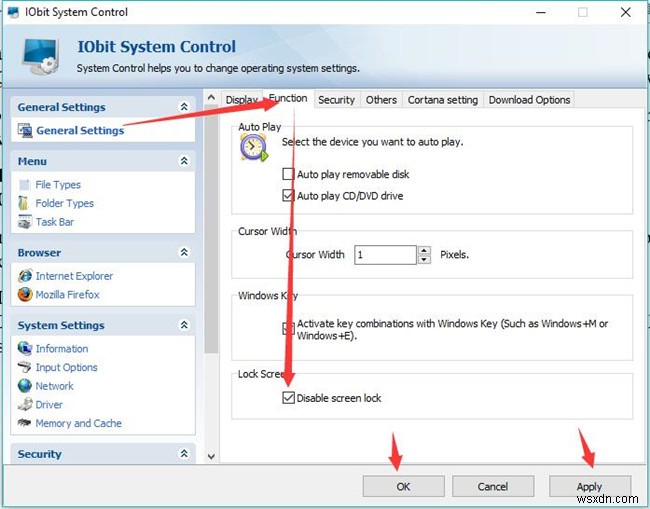The image size is (650, 509).
Task: Toggle Activate key combinations with Windows Key
Action: tap(288, 329)
